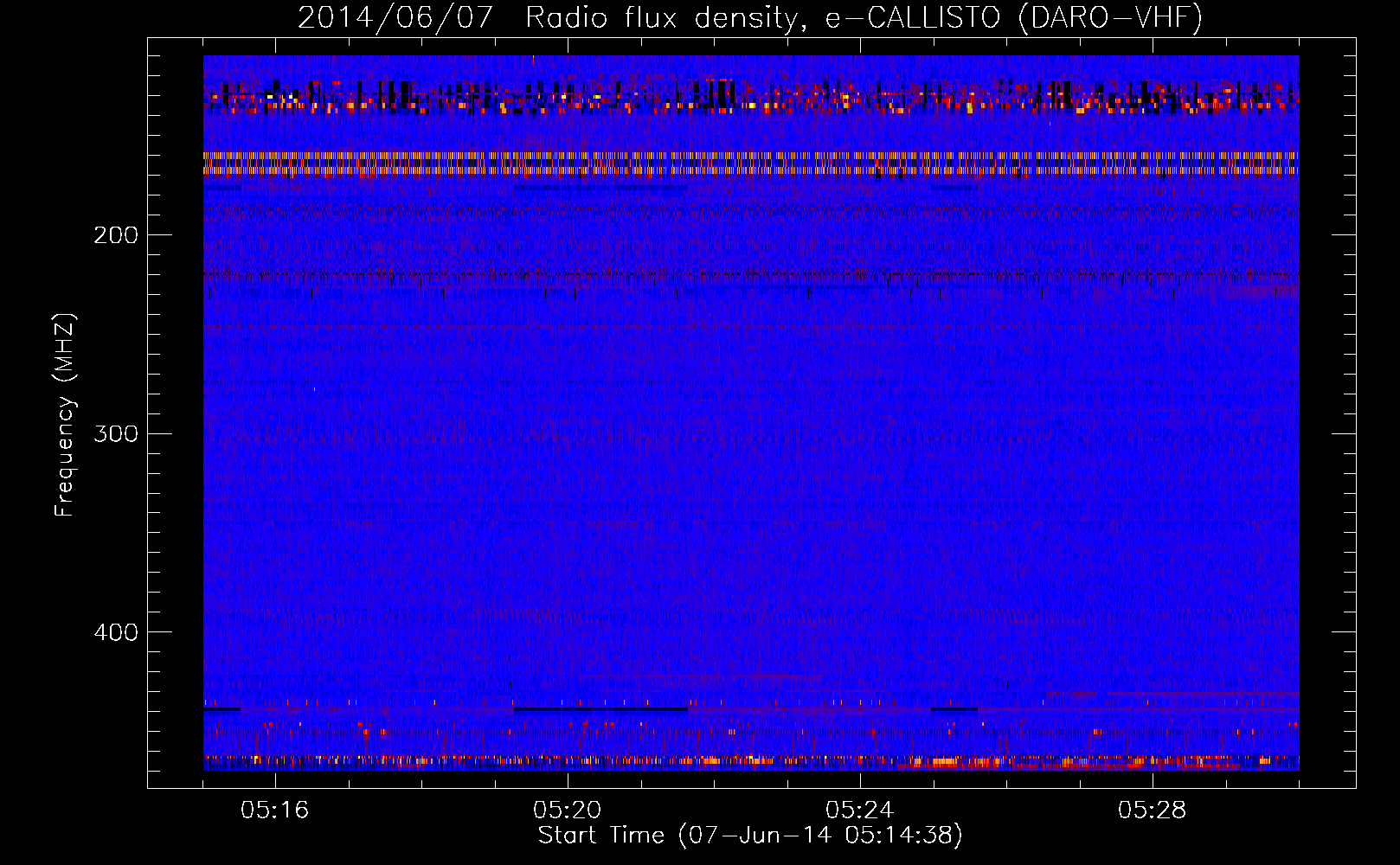Click the "05:20" time tick label
The height and width of the screenshot is (865, 1400).
pyautogui.click(x=568, y=811)
